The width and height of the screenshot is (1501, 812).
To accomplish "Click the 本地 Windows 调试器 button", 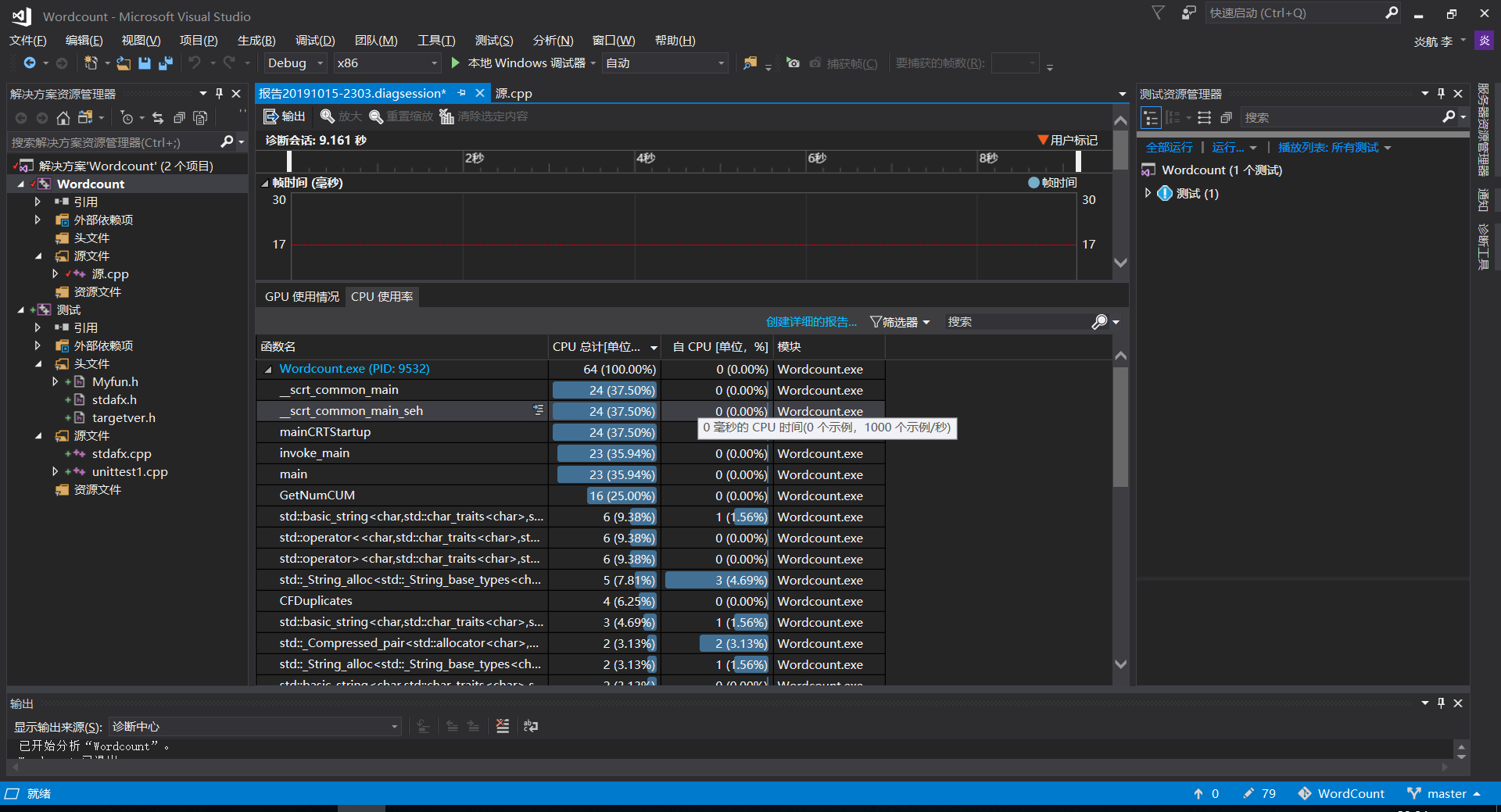I will coord(523,63).
